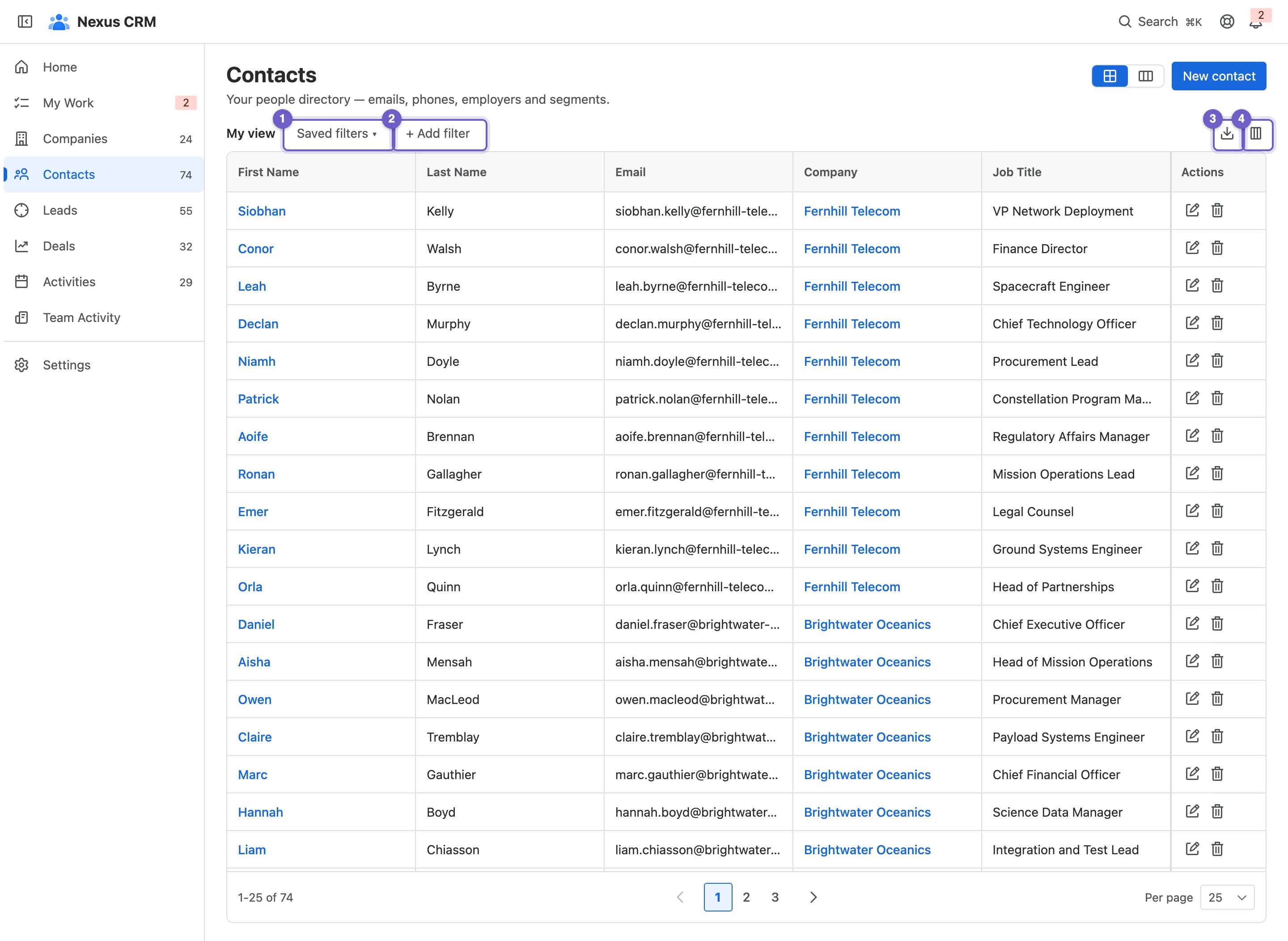Go to next page arrow
This screenshot has height=941, width=1288.
point(813,897)
